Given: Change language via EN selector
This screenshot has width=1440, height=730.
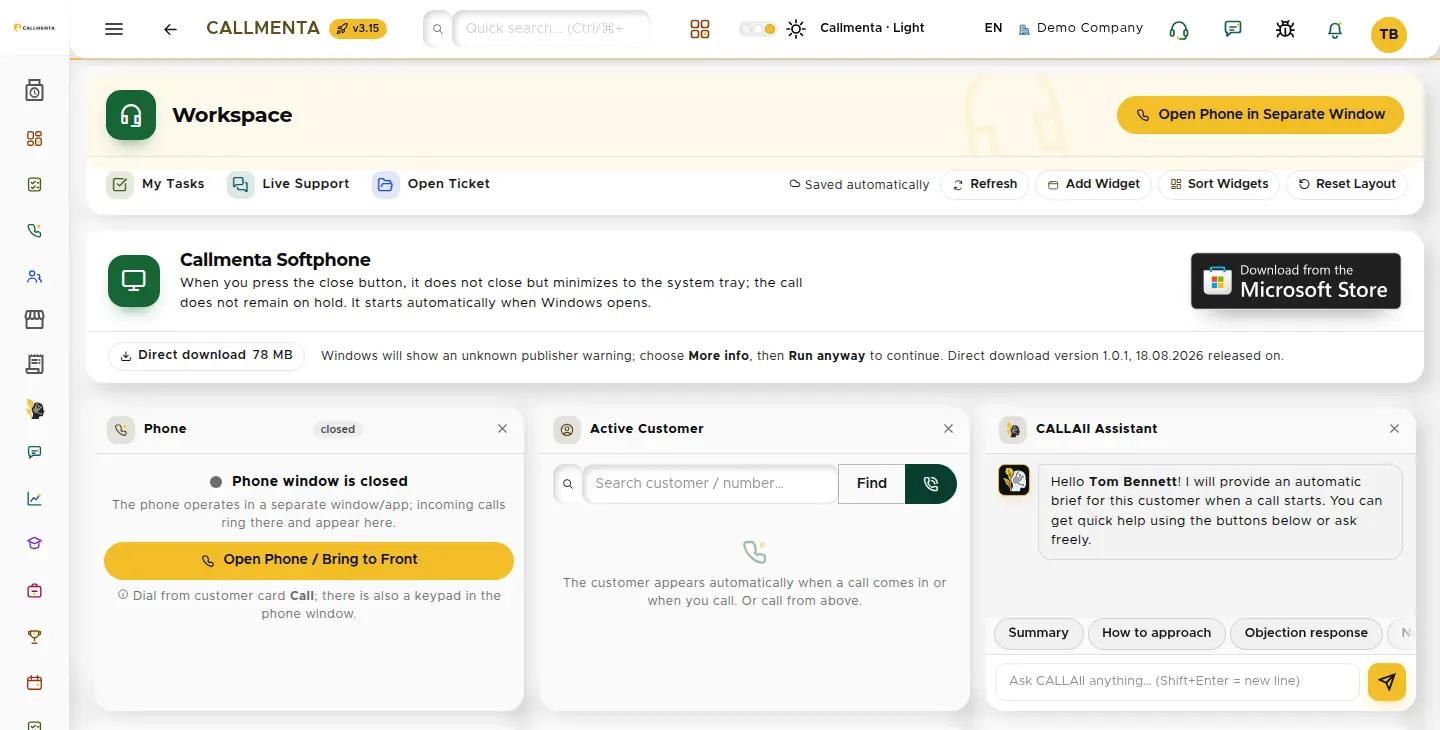Looking at the screenshot, I should 993,28.
